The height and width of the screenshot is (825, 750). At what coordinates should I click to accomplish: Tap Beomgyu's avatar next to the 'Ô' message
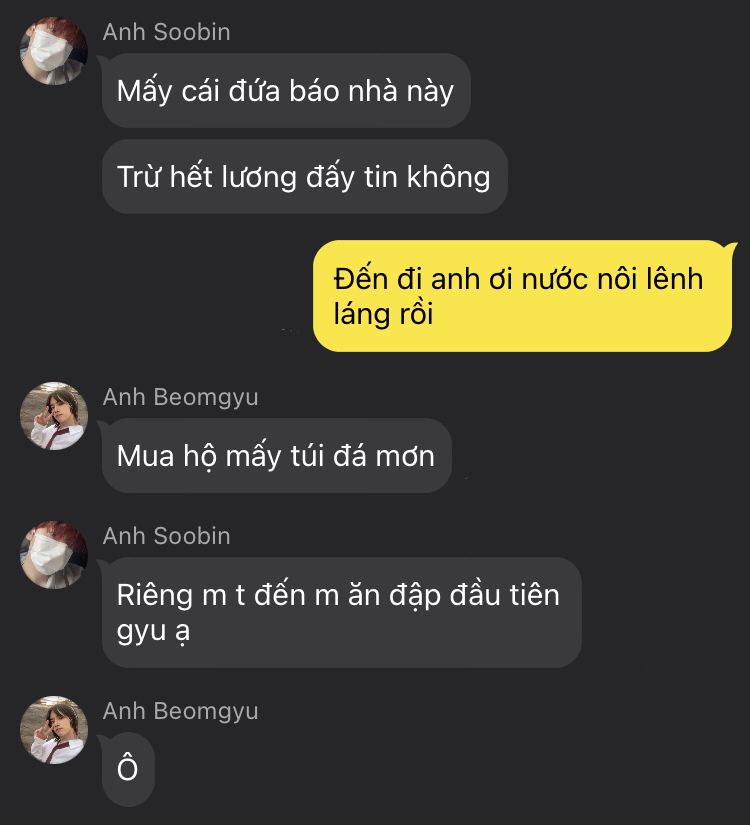coord(54,730)
